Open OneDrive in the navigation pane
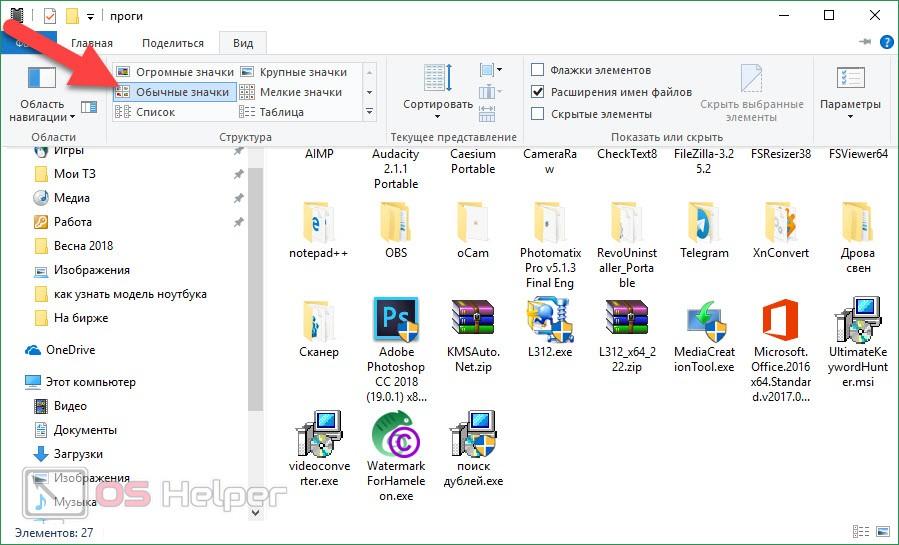The width and height of the screenshot is (899, 545). click(70, 350)
